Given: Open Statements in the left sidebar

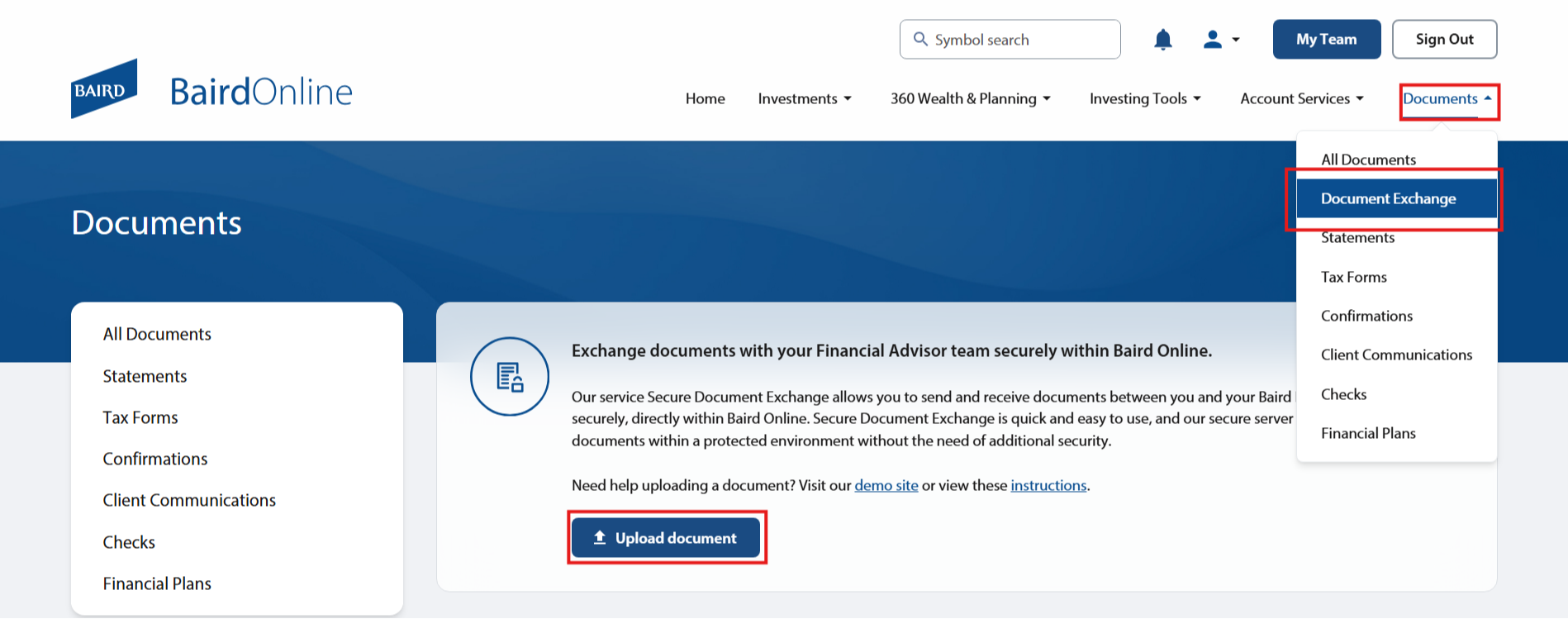Looking at the screenshot, I should coord(145,376).
